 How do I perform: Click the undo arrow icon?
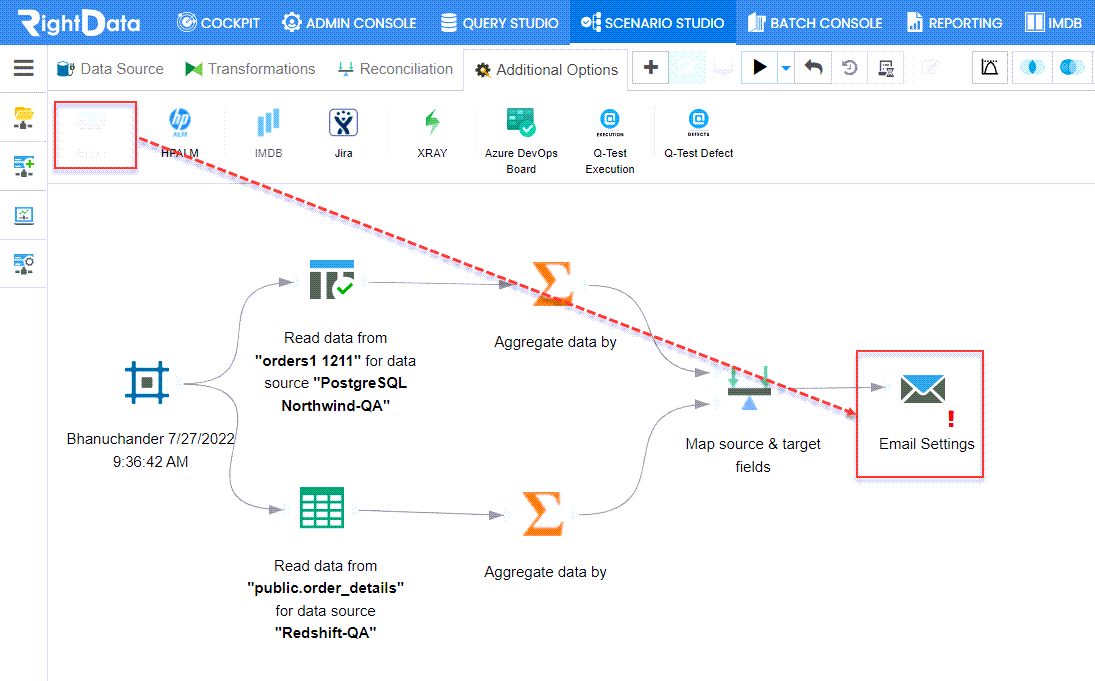pos(814,68)
